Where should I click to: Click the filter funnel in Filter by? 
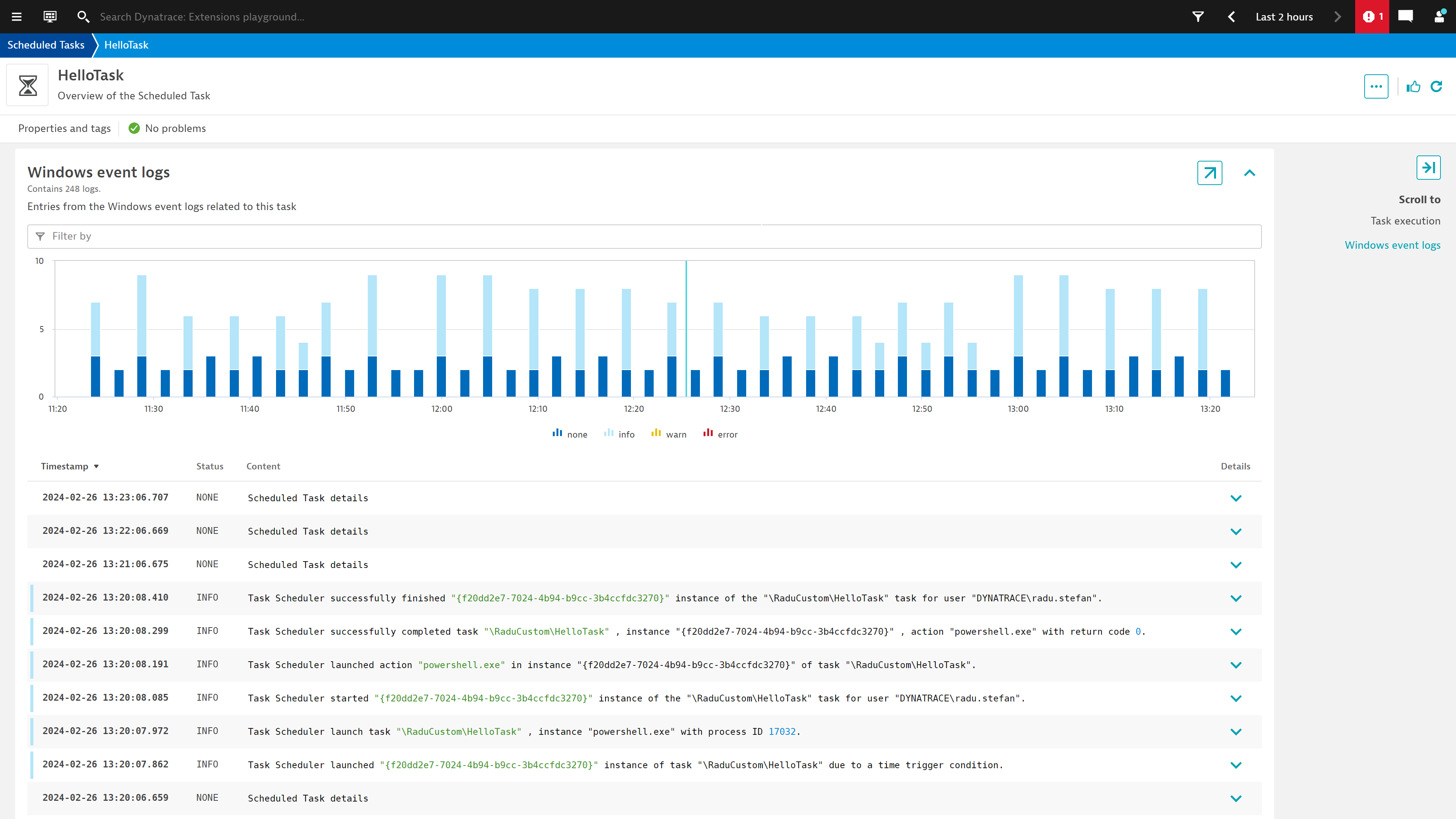click(x=40, y=236)
